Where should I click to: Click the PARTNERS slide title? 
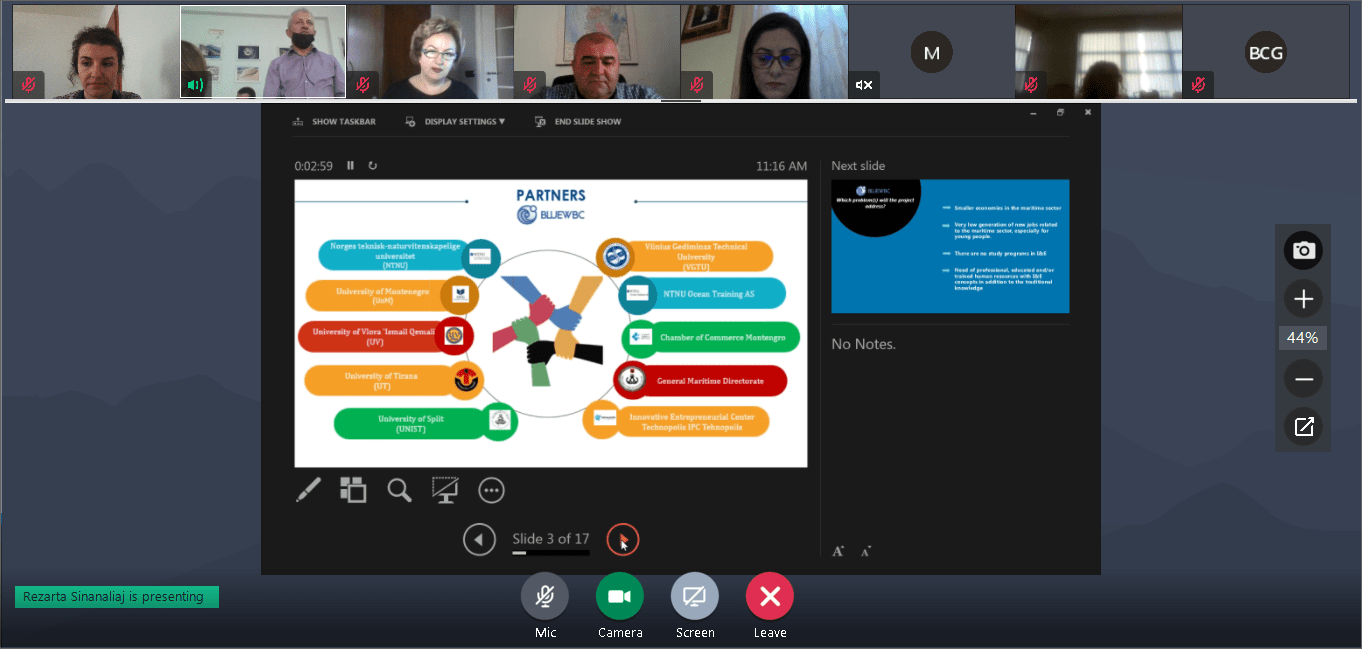[x=551, y=195]
